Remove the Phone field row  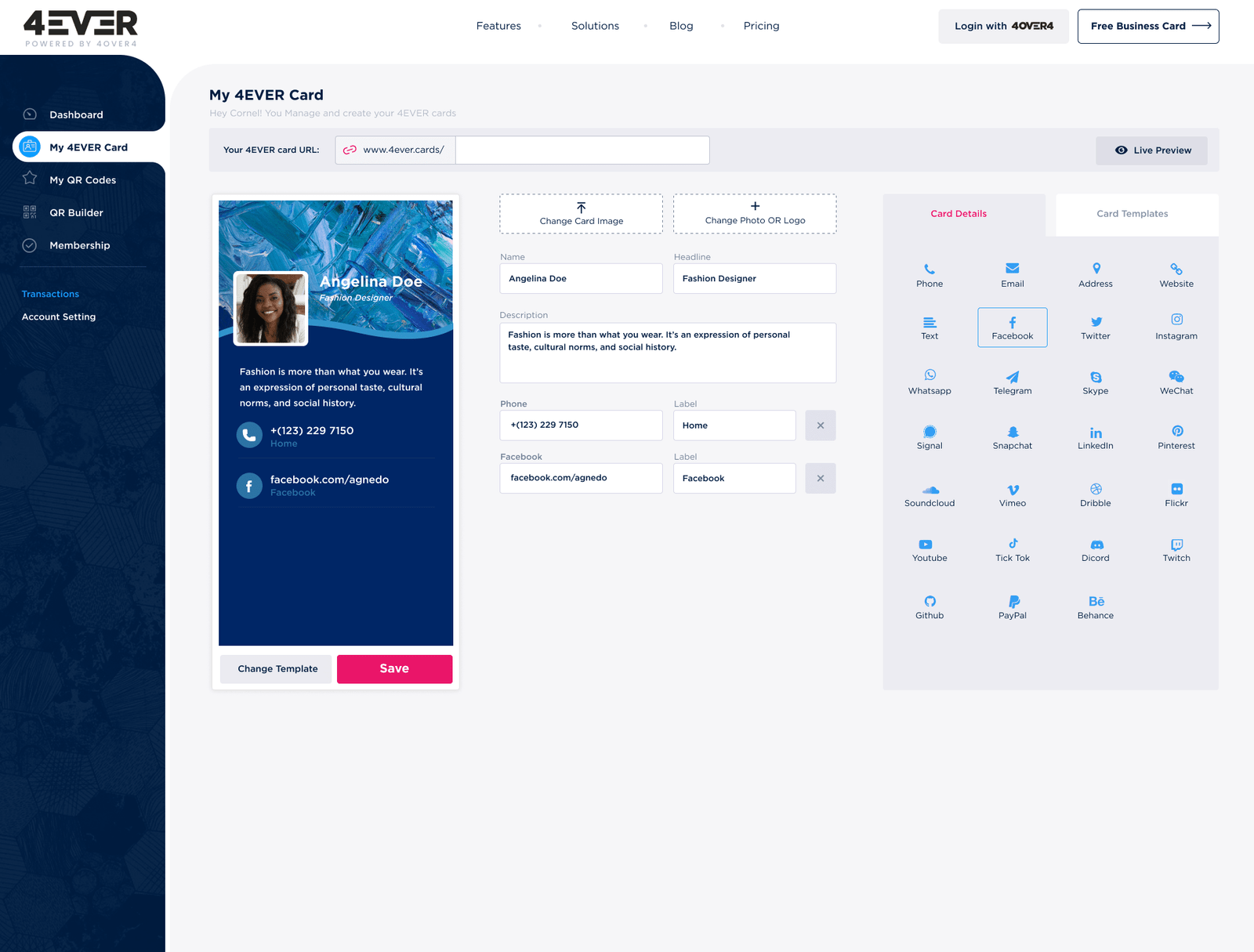(x=820, y=425)
